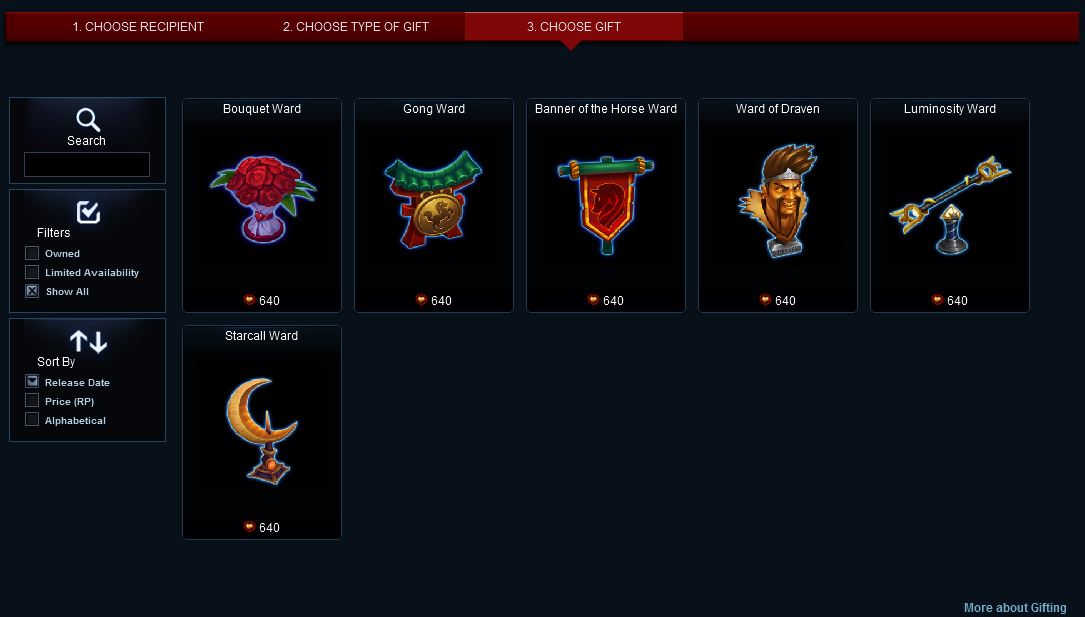Click the Sort By arrows icon
The image size is (1085, 617).
coord(88,342)
